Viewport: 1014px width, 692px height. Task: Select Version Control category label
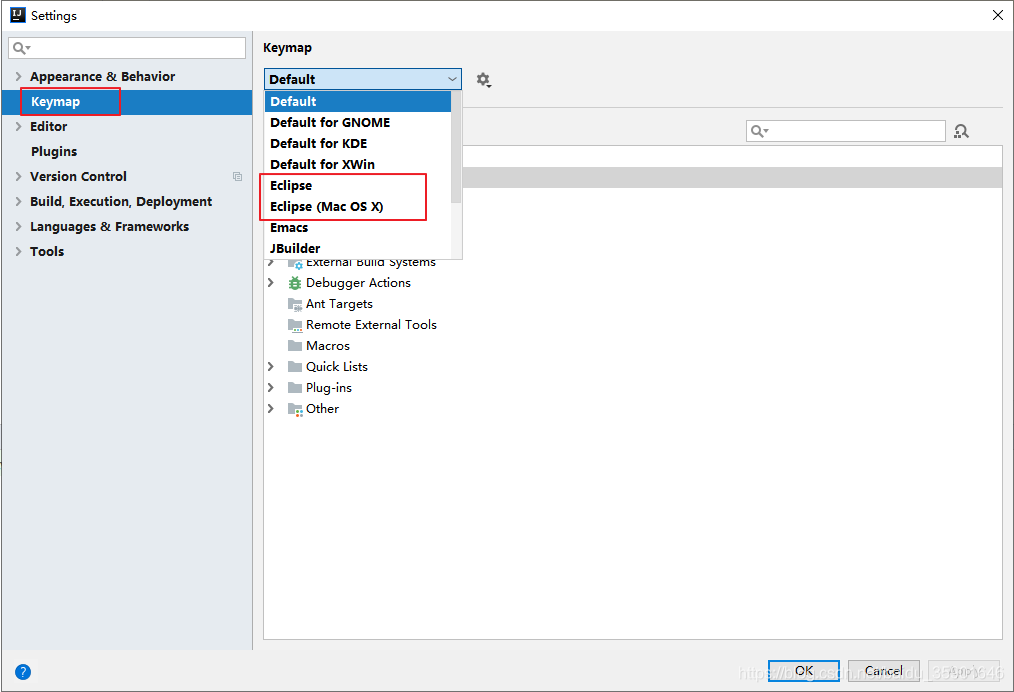[x=78, y=177]
